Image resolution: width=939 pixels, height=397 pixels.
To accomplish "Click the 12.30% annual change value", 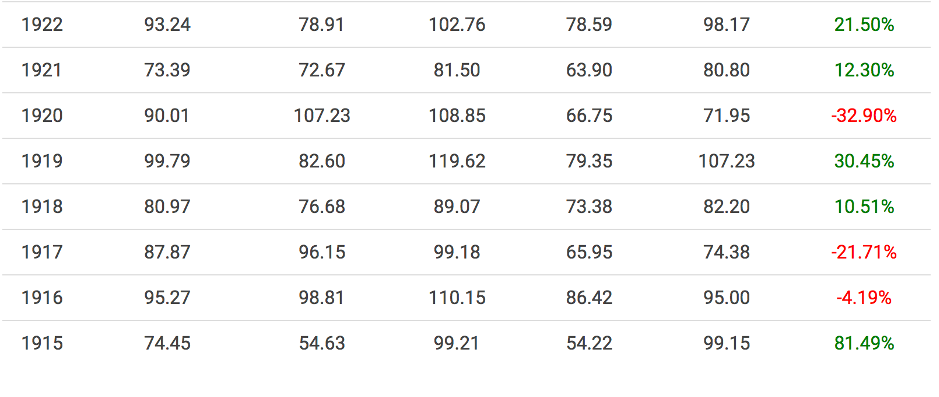I will tap(864, 71).
